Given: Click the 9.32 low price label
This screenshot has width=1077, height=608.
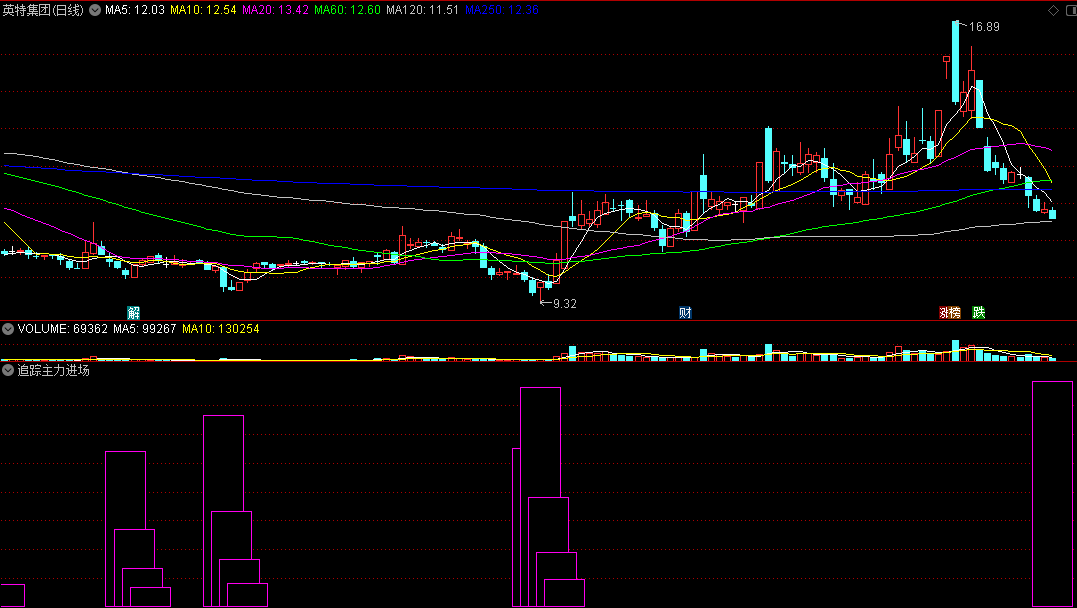Looking at the screenshot, I should [x=565, y=304].
